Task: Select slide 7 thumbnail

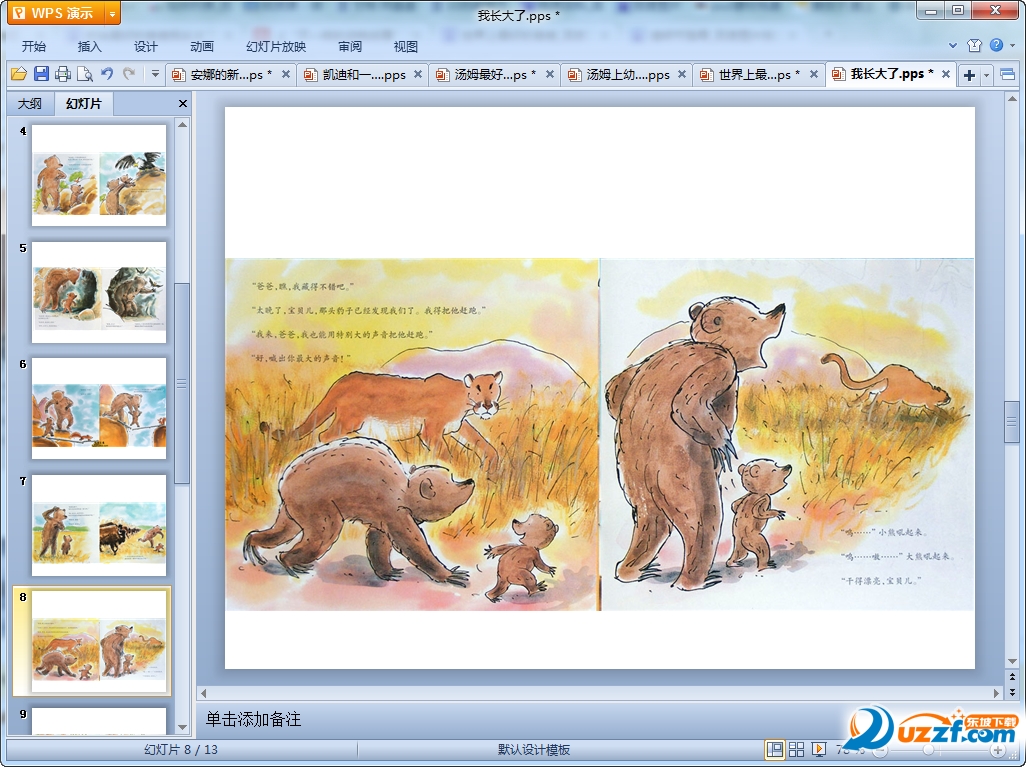Action: 99,525
